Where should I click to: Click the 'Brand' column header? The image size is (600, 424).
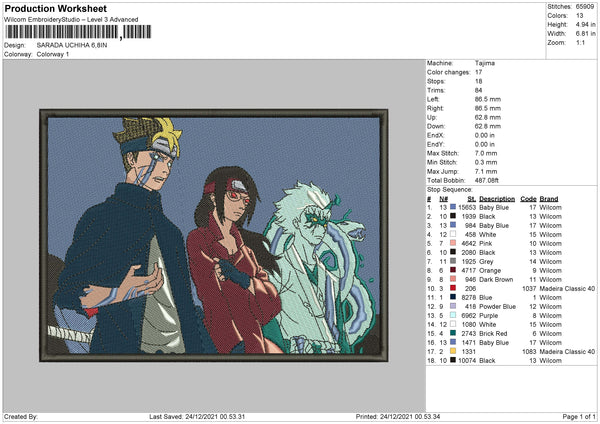pyautogui.click(x=549, y=199)
